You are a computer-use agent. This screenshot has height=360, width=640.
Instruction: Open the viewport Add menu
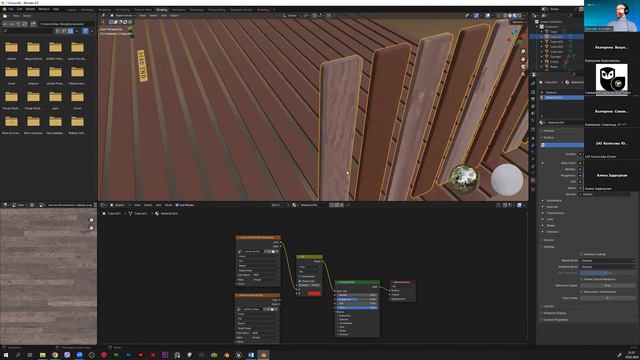[164, 16]
